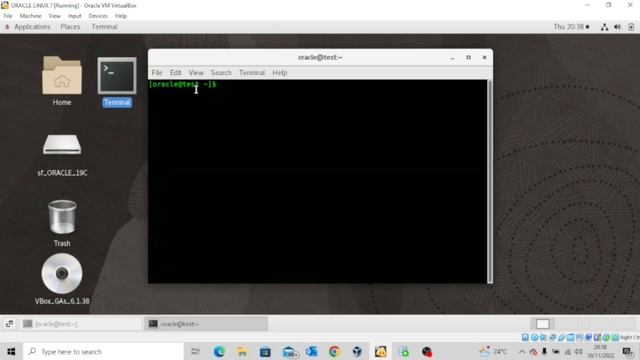Click the GNOME power icon in top bar
Image resolution: width=640 pixels, height=360 pixels.
point(631,27)
